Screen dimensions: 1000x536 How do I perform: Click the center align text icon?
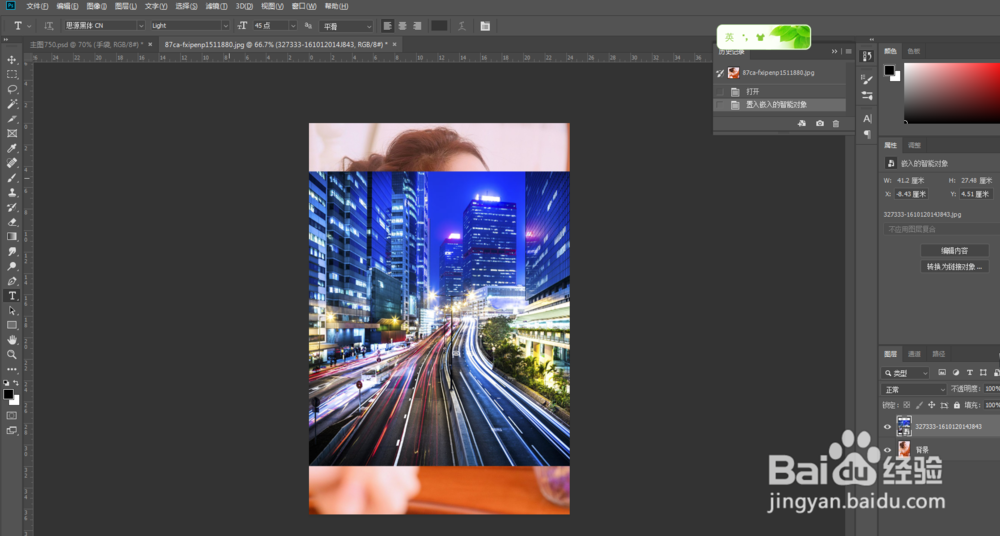click(402, 26)
